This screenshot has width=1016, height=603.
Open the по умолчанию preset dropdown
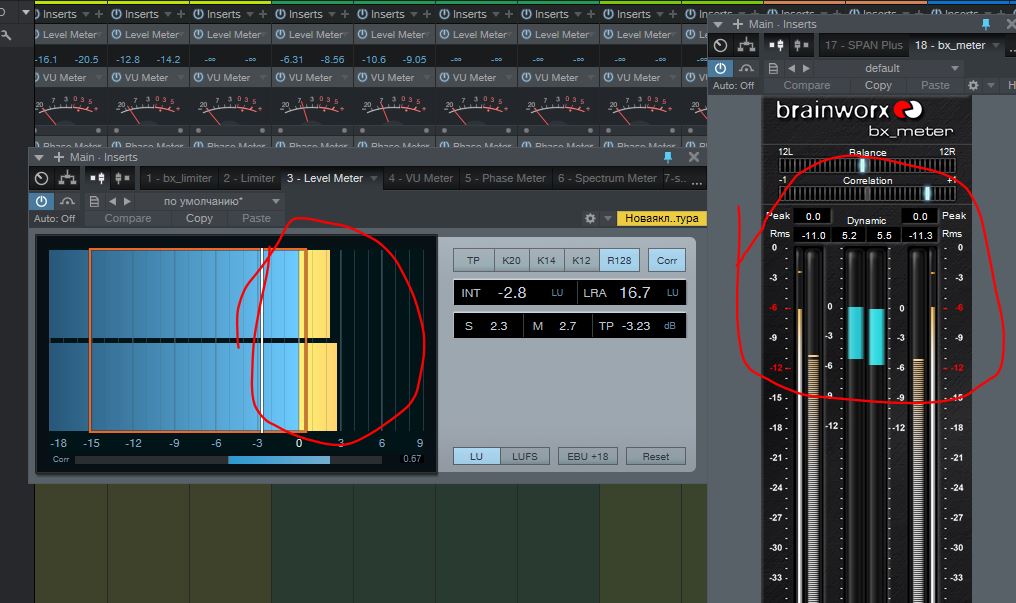(276, 201)
